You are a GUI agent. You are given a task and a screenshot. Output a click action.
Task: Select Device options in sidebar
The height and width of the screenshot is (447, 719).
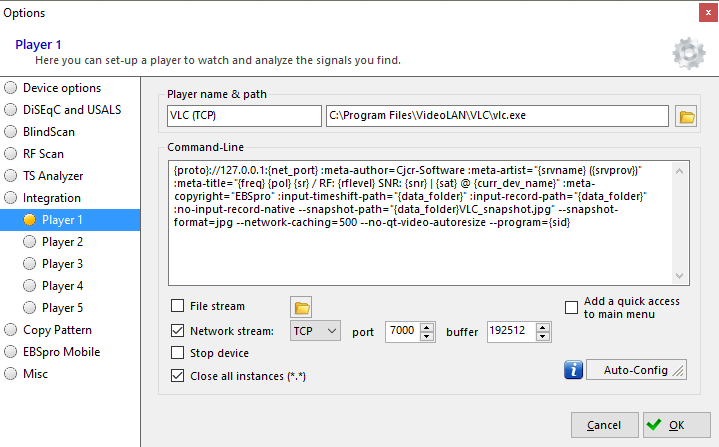[x=61, y=88]
